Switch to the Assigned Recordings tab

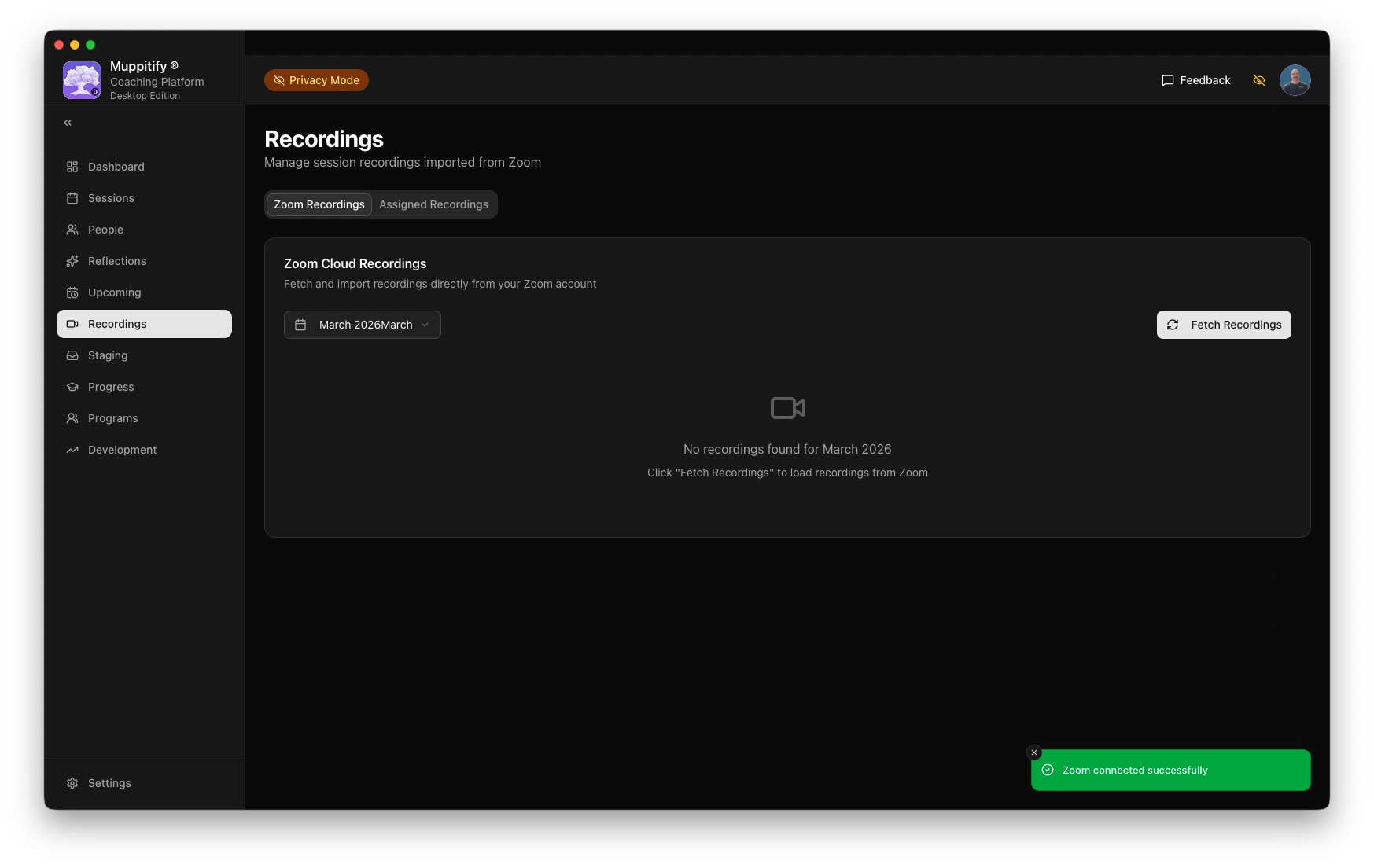tap(433, 204)
